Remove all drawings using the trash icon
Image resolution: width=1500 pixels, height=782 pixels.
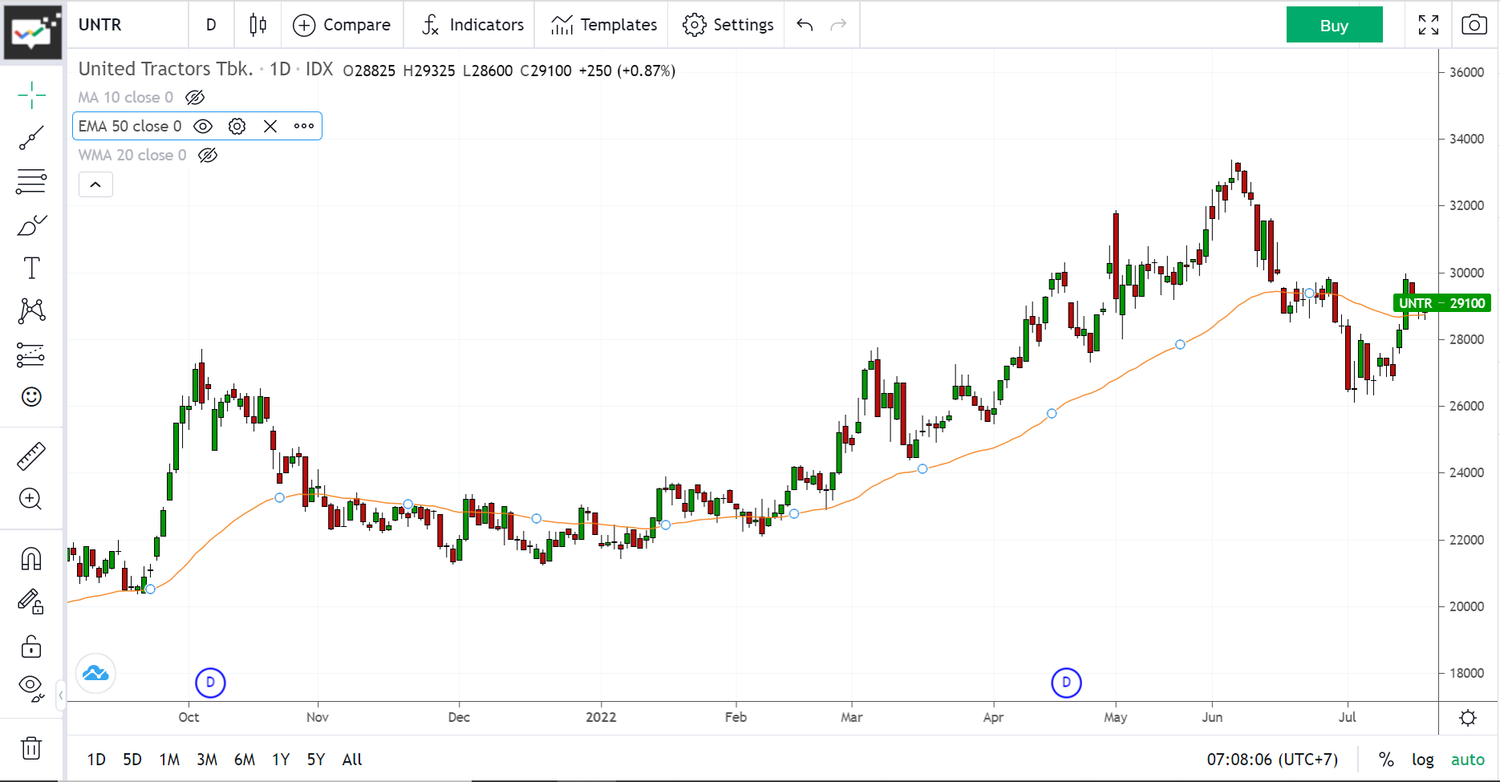(30, 748)
